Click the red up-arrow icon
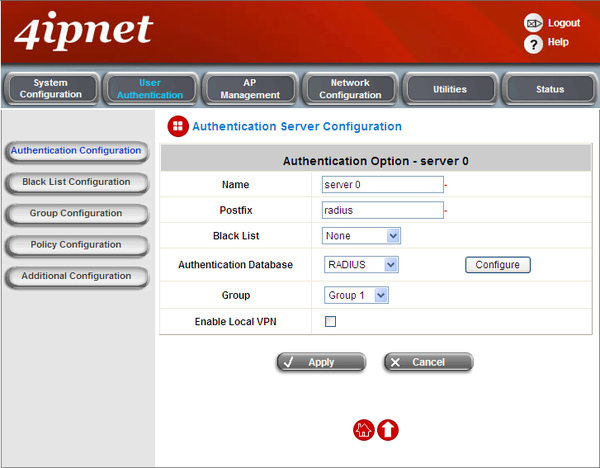The height and width of the screenshot is (468, 600). (x=388, y=430)
